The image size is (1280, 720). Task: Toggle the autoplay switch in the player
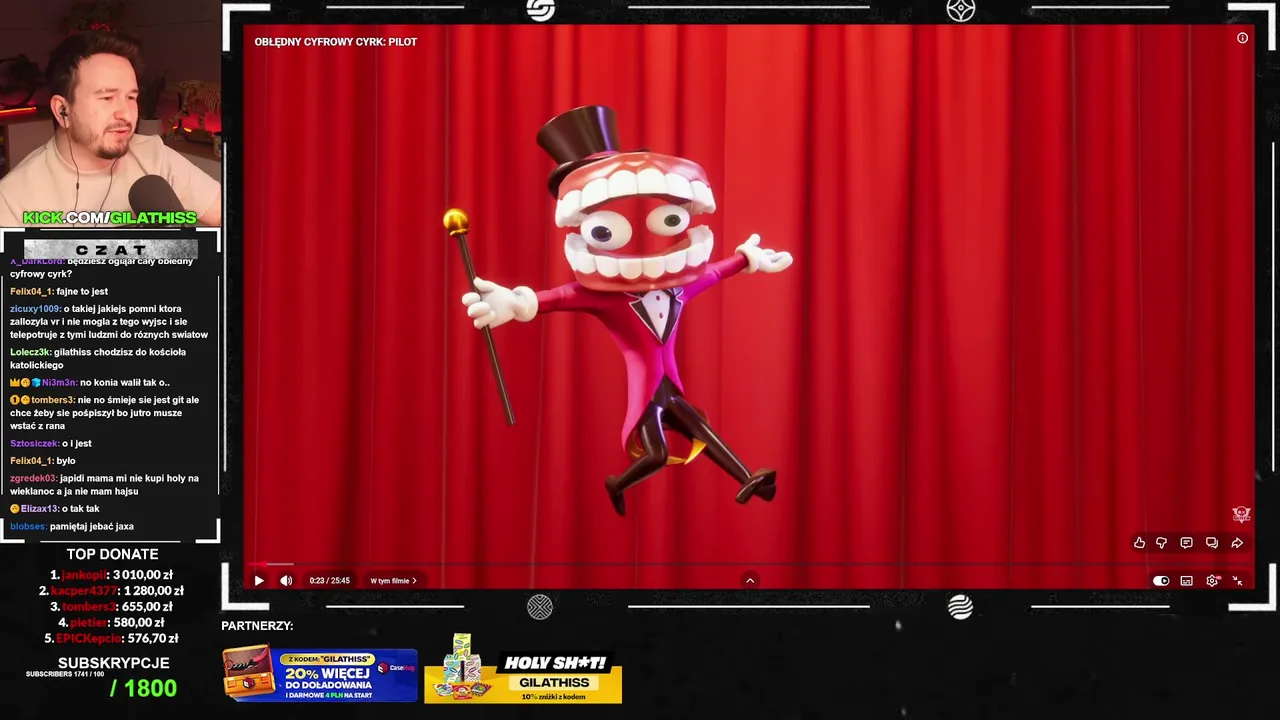pyautogui.click(x=1161, y=581)
